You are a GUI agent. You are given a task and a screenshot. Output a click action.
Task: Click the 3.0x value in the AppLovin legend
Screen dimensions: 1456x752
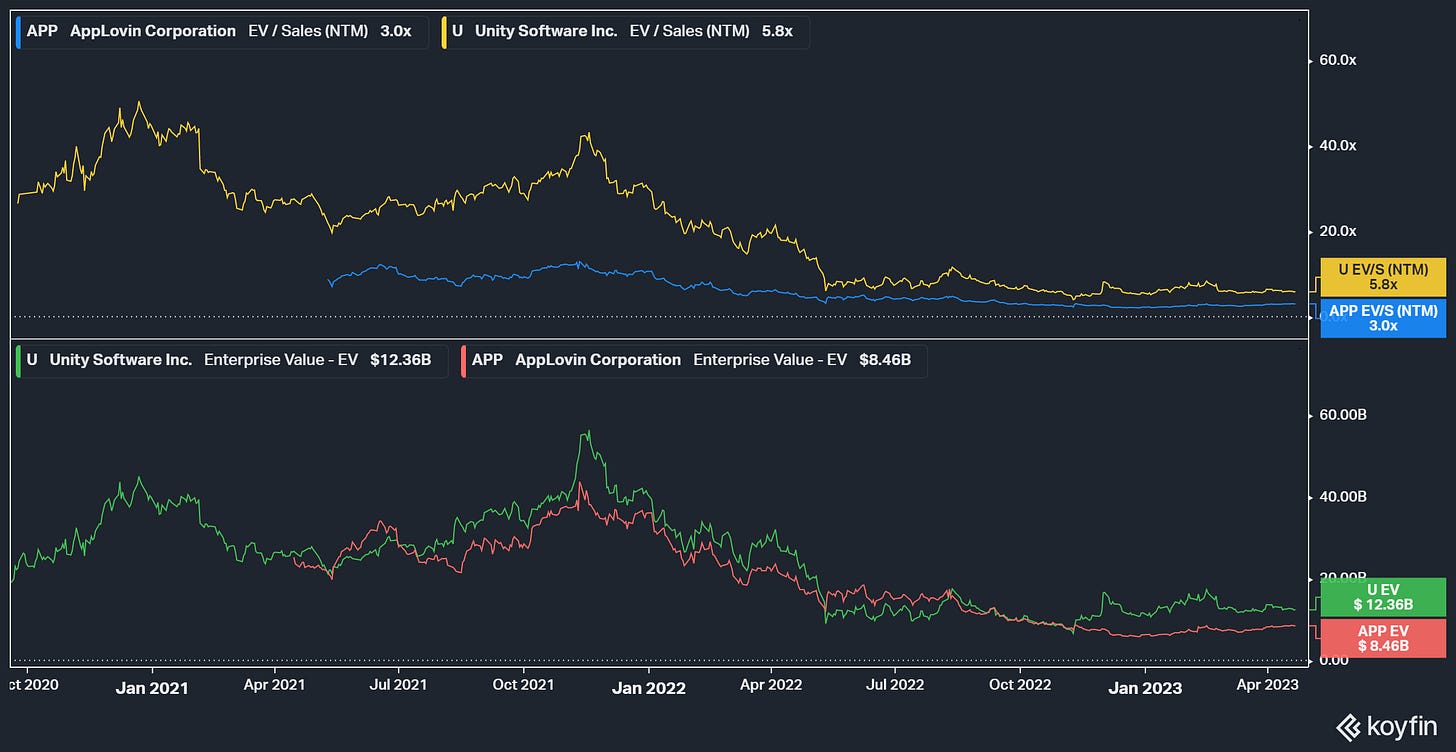[x=395, y=31]
